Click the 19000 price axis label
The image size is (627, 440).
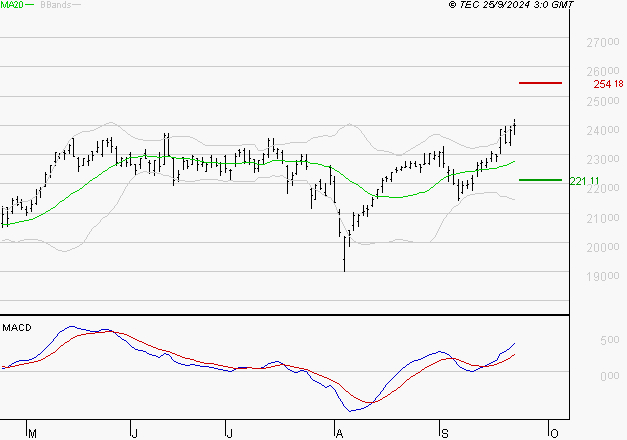click(x=603, y=276)
